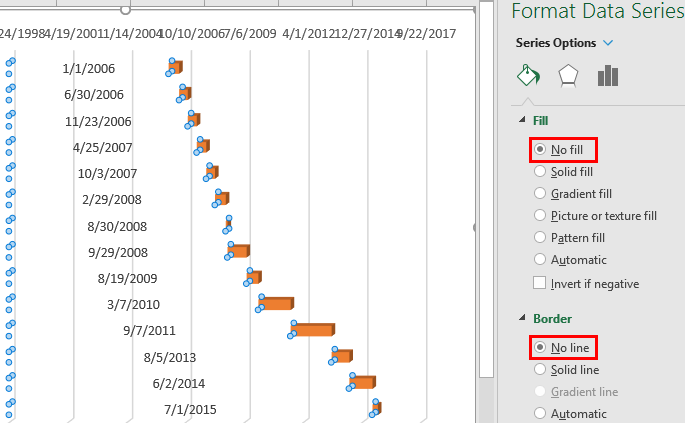Click the chart top-center resize handle
The width and height of the screenshot is (685, 423).
tap(125, 9)
